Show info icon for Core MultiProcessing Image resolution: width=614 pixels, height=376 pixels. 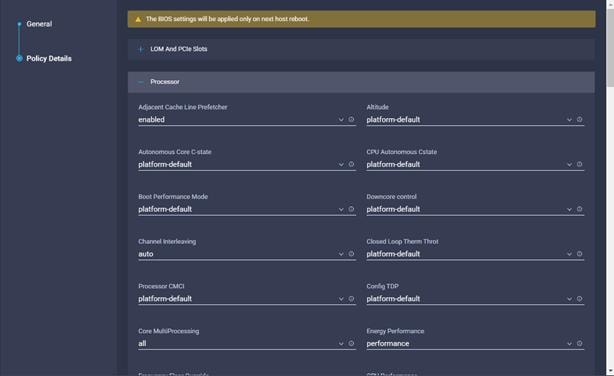(x=351, y=343)
